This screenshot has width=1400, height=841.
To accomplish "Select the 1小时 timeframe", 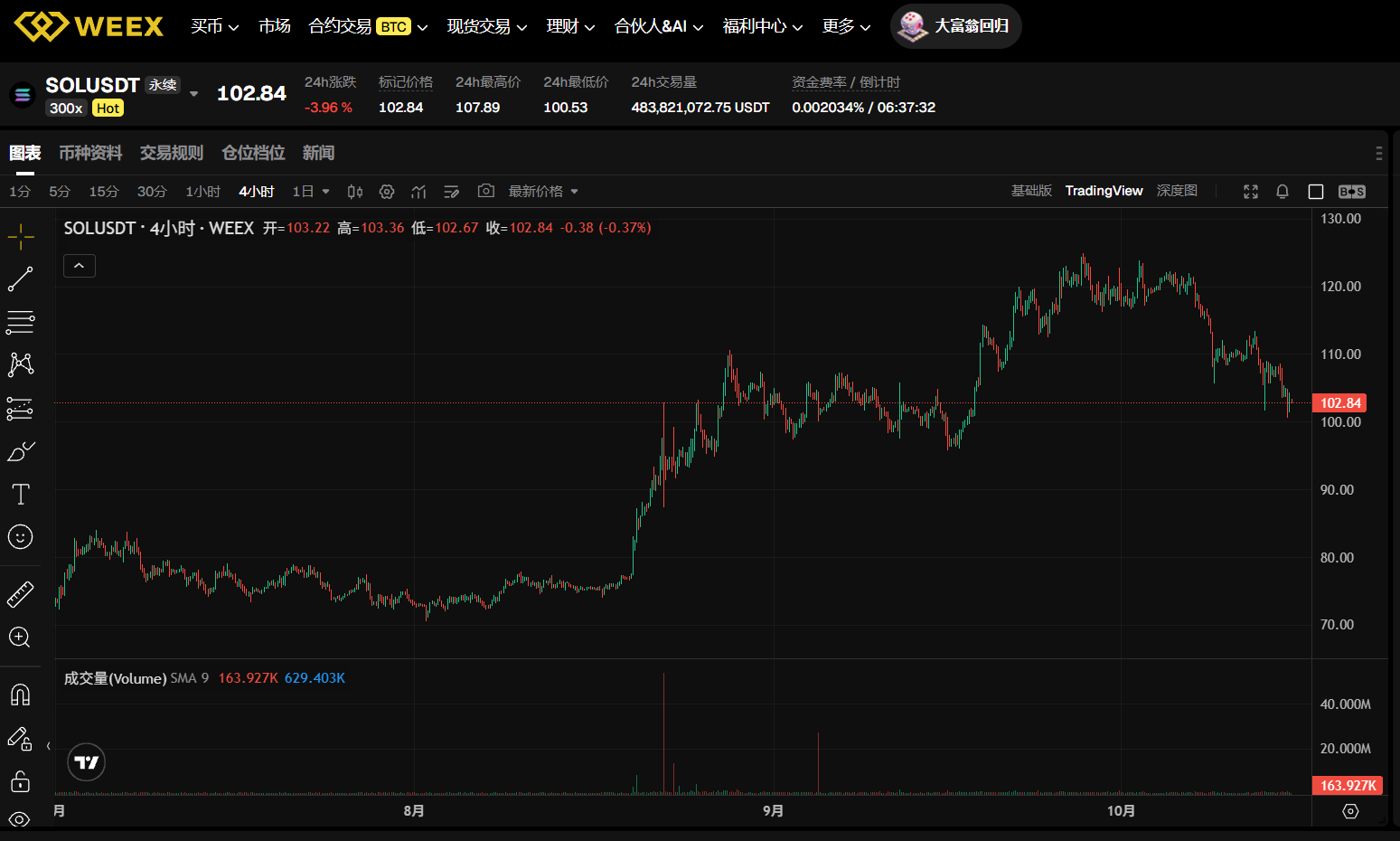I will [203, 192].
